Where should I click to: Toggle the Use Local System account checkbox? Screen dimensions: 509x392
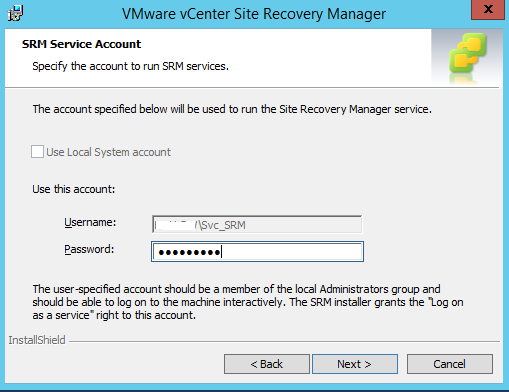point(37,152)
